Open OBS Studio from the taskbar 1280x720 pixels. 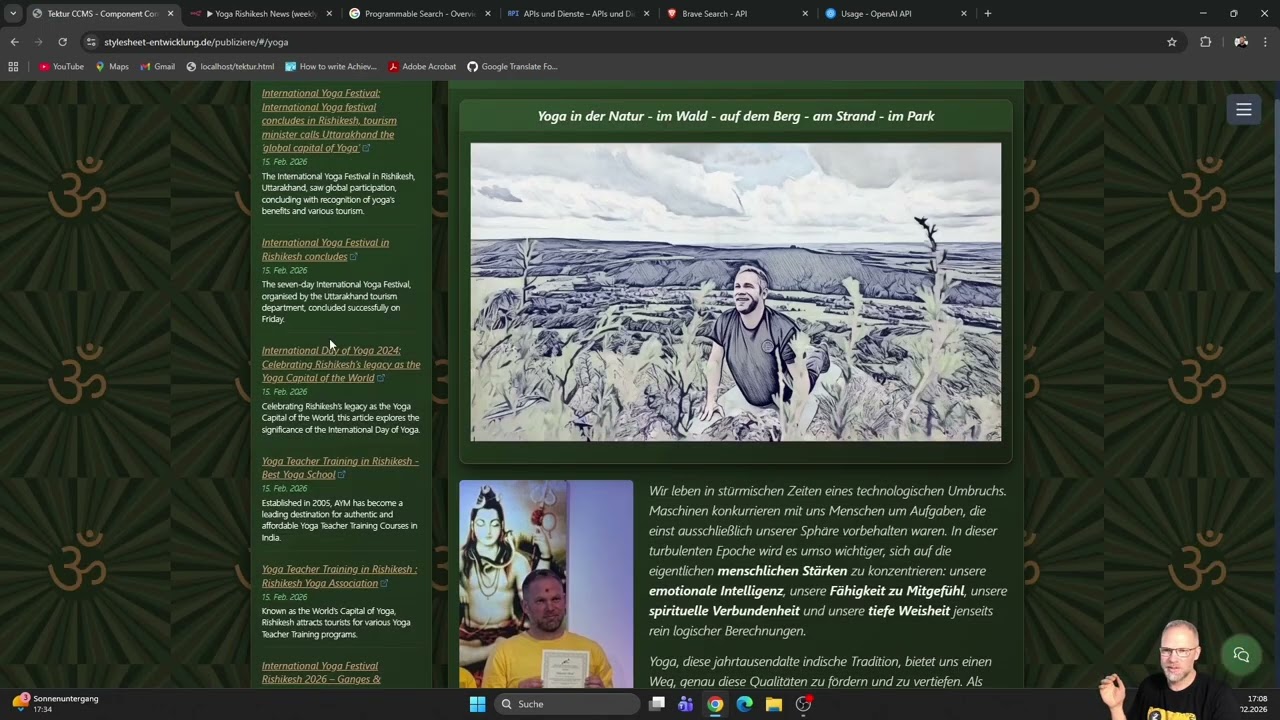pyautogui.click(x=803, y=704)
